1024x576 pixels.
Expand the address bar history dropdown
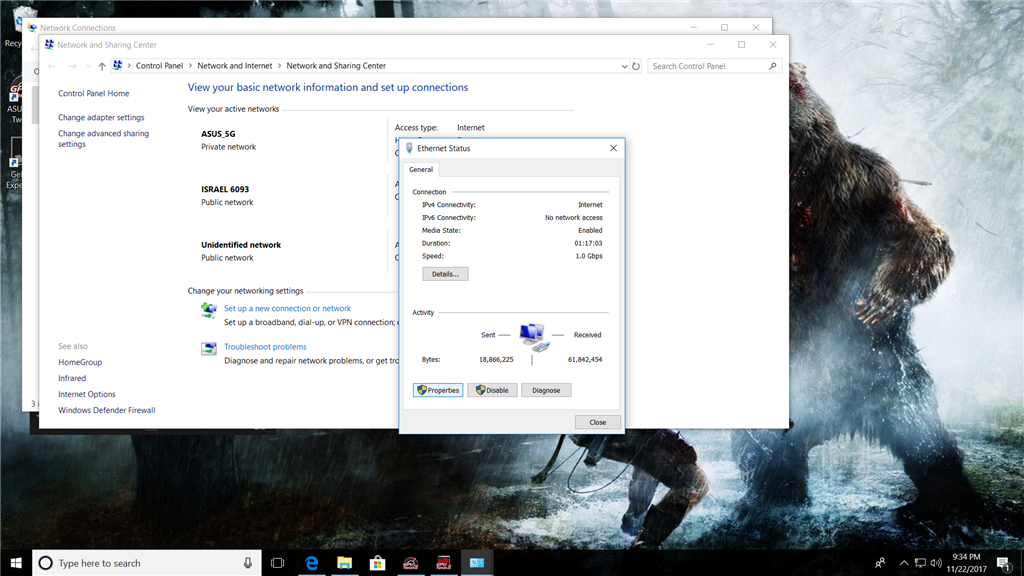[624, 66]
